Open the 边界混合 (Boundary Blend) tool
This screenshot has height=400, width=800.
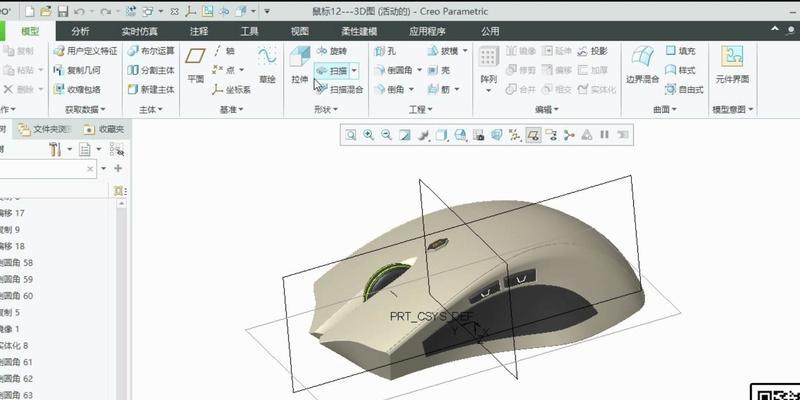[x=643, y=66]
